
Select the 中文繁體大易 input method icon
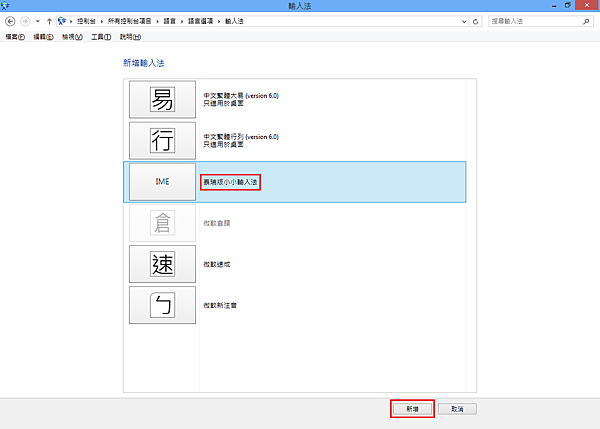coord(162,99)
